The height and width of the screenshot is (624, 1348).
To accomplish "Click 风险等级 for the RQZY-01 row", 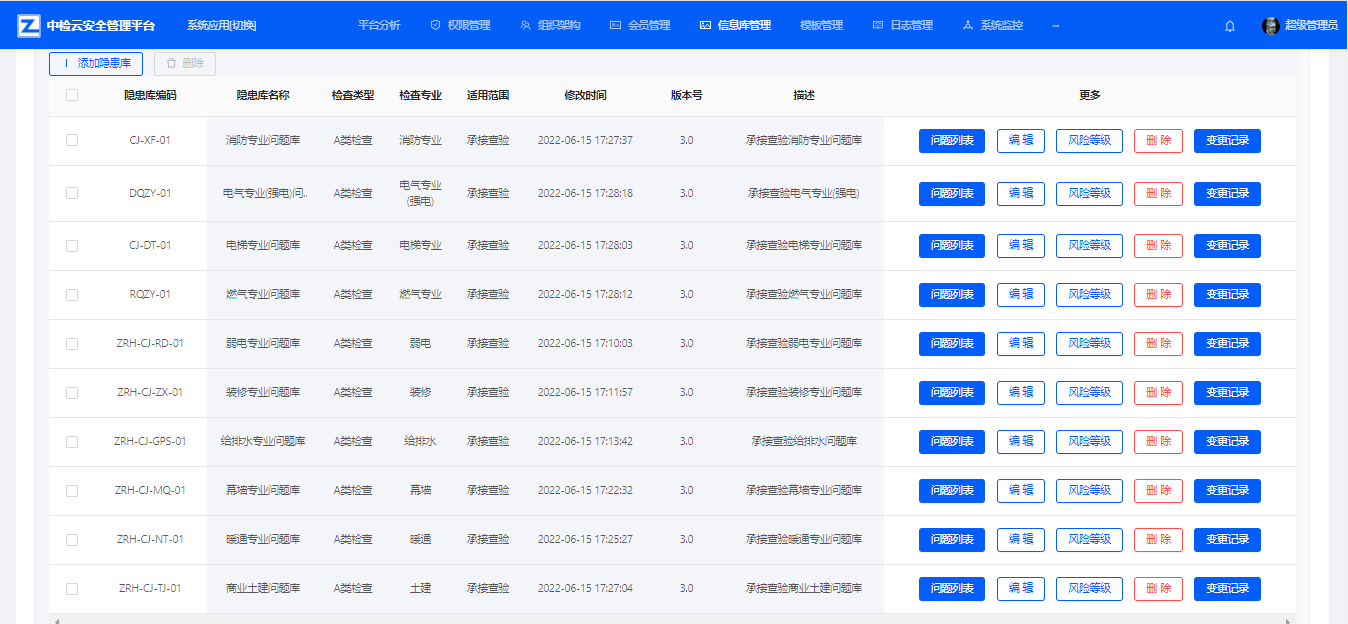I will click(1089, 295).
